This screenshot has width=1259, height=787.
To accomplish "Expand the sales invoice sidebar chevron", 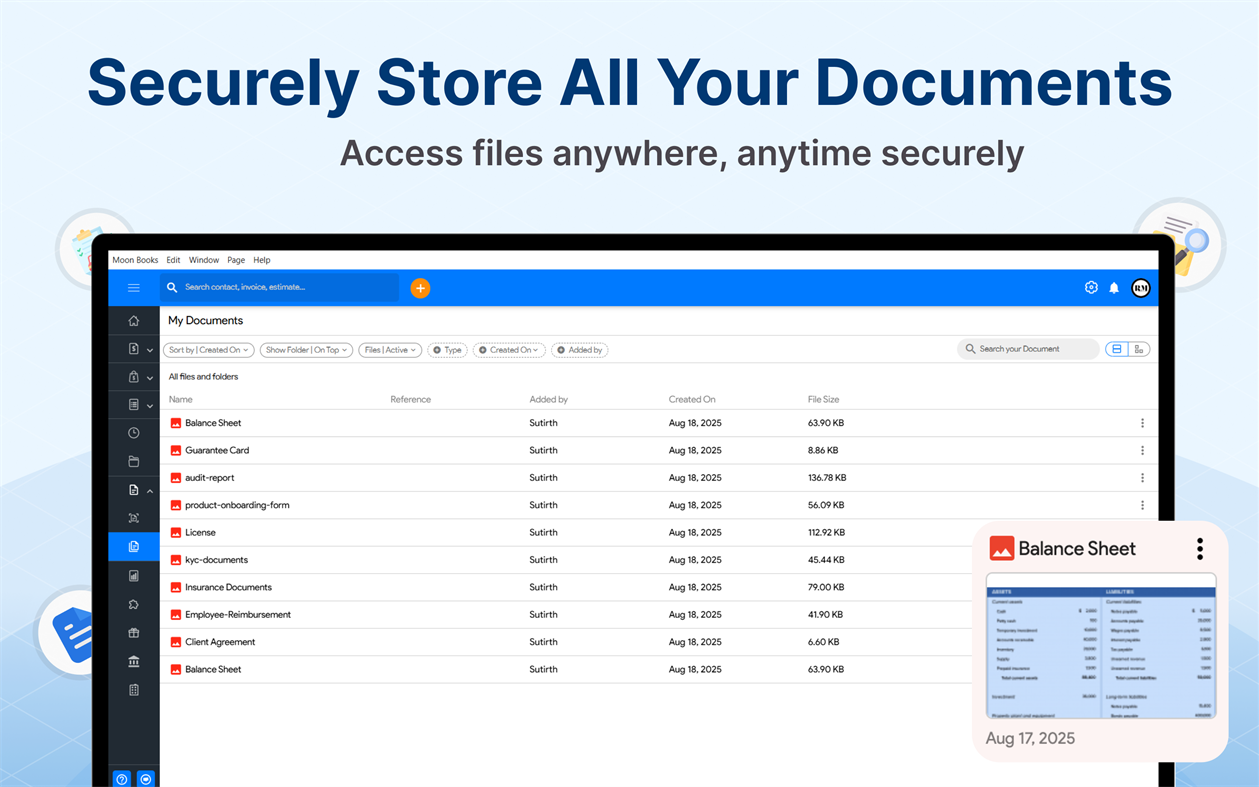I will [x=150, y=350].
